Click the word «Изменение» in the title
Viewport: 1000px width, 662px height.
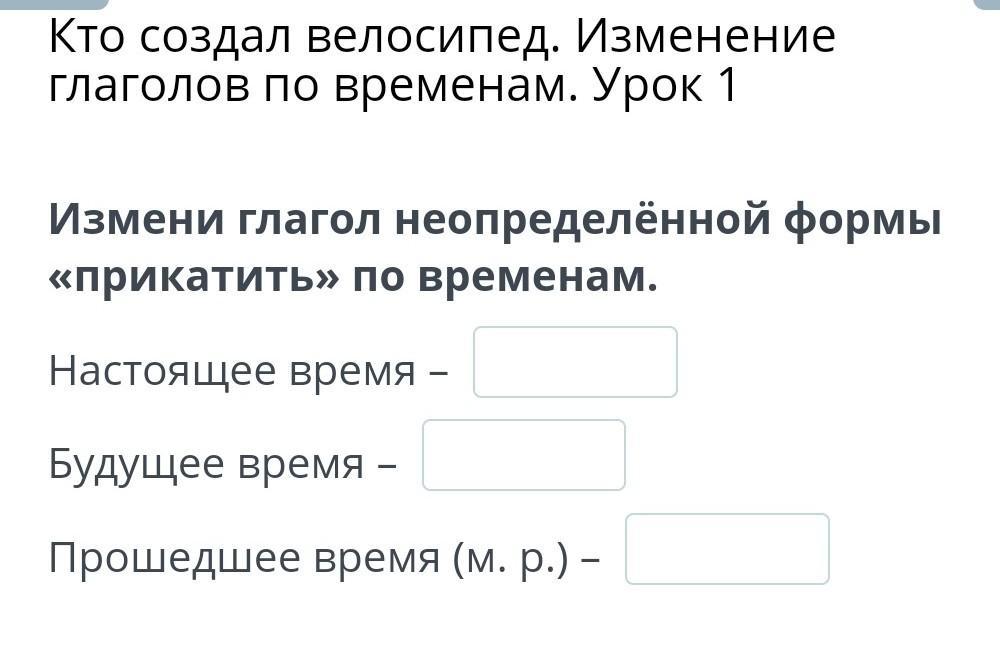(x=706, y=36)
